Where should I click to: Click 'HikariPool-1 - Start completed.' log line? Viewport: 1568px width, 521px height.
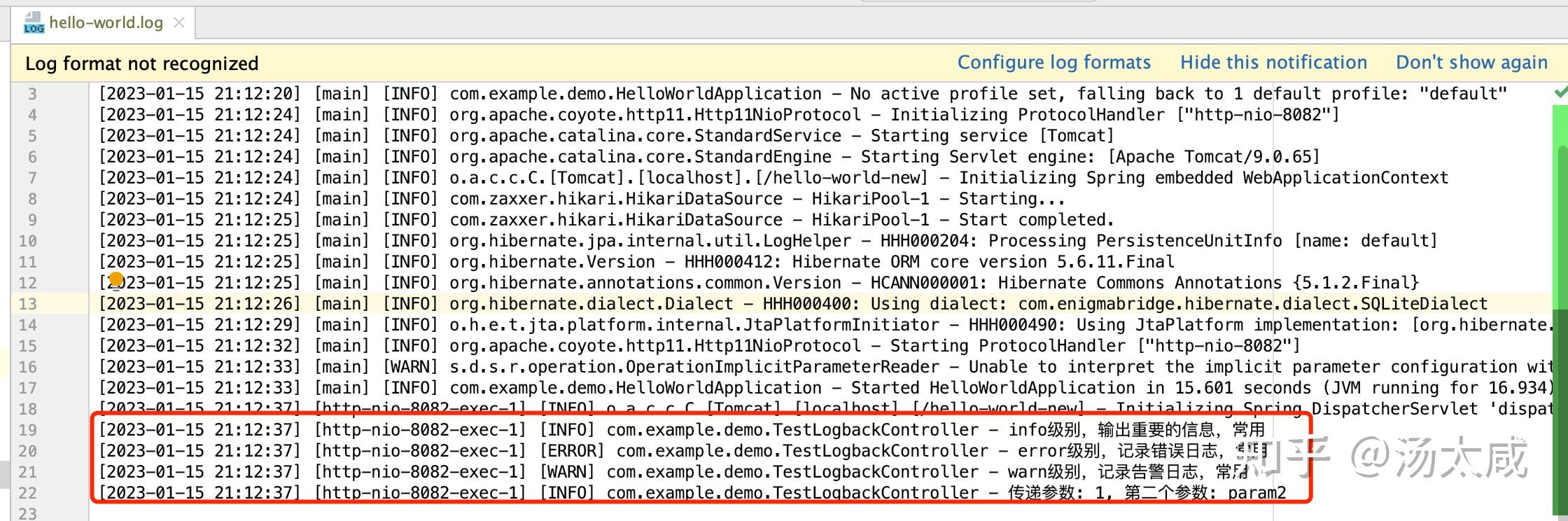click(605, 220)
